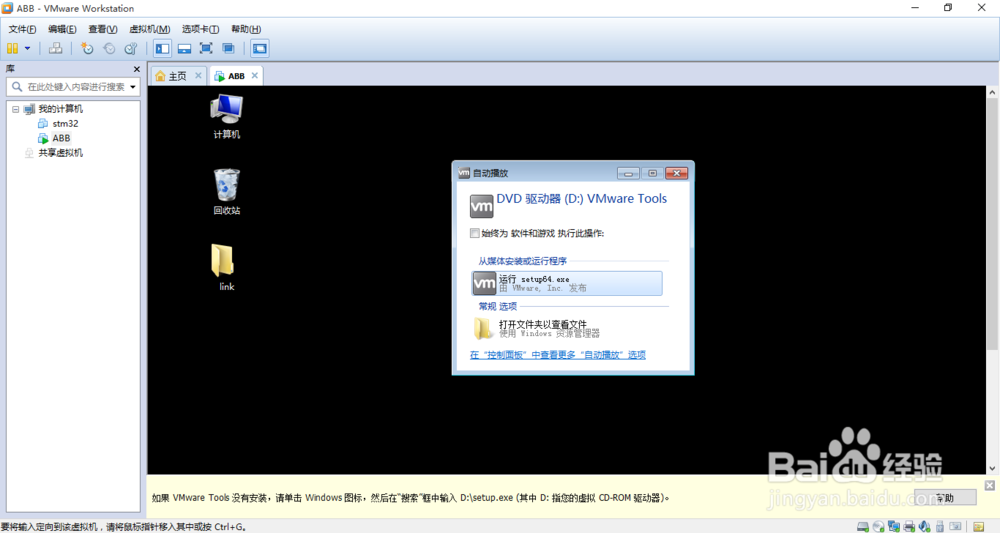Screen dimensions: 1000x533
Task: Open the control panel AutoPlay options link
Action: 558,355
